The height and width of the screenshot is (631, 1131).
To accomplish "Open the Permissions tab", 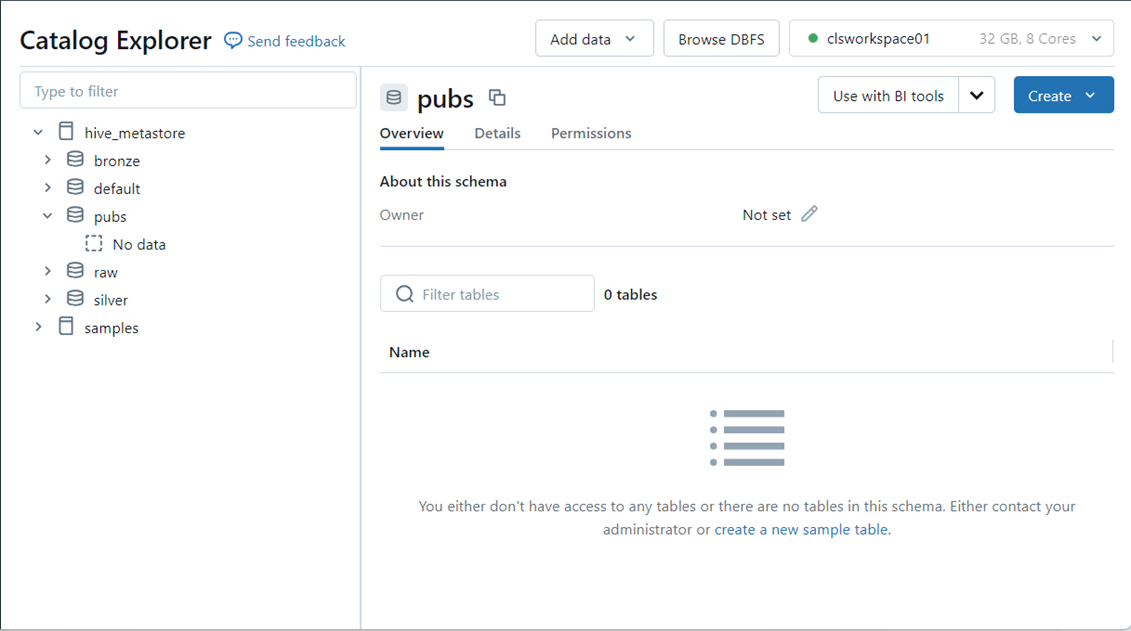I will click(x=591, y=133).
